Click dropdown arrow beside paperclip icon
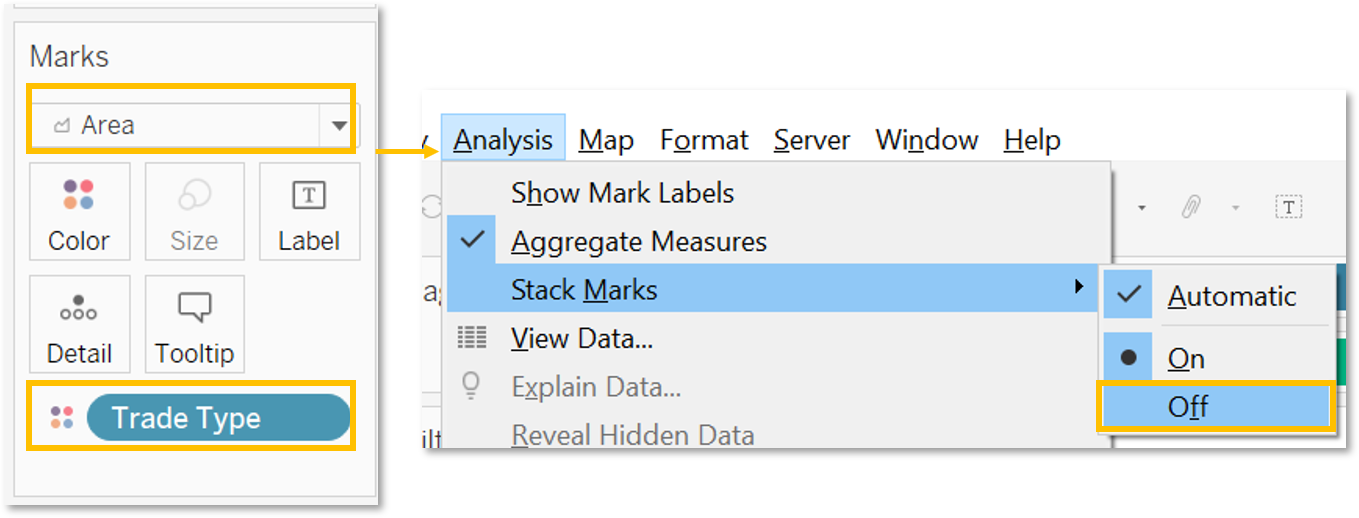The image size is (1359, 518). 1234,208
